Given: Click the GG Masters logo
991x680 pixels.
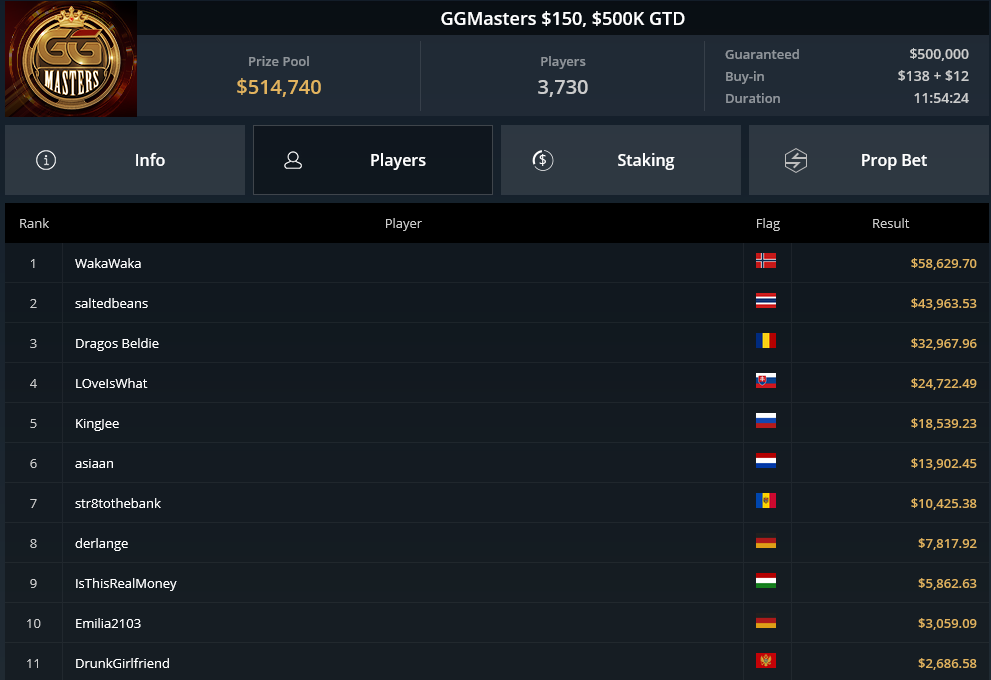Looking at the screenshot, I should pos(71,59).
